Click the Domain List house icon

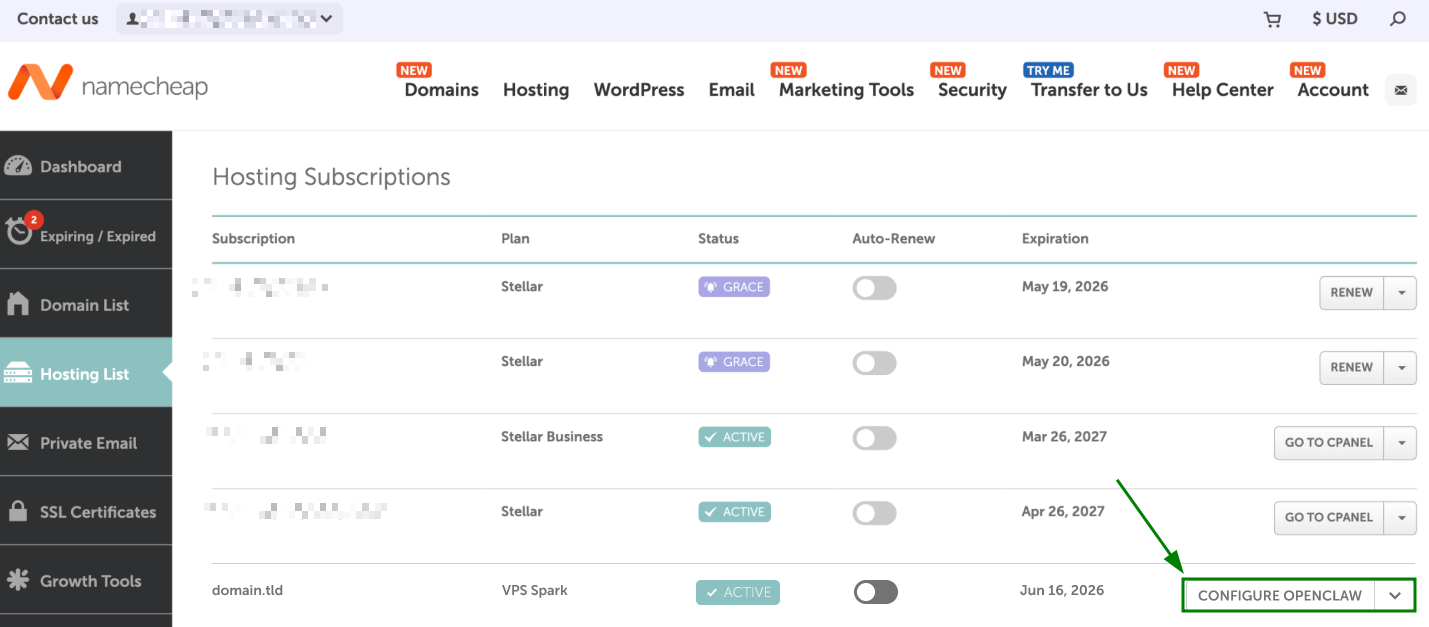point(18,304)
